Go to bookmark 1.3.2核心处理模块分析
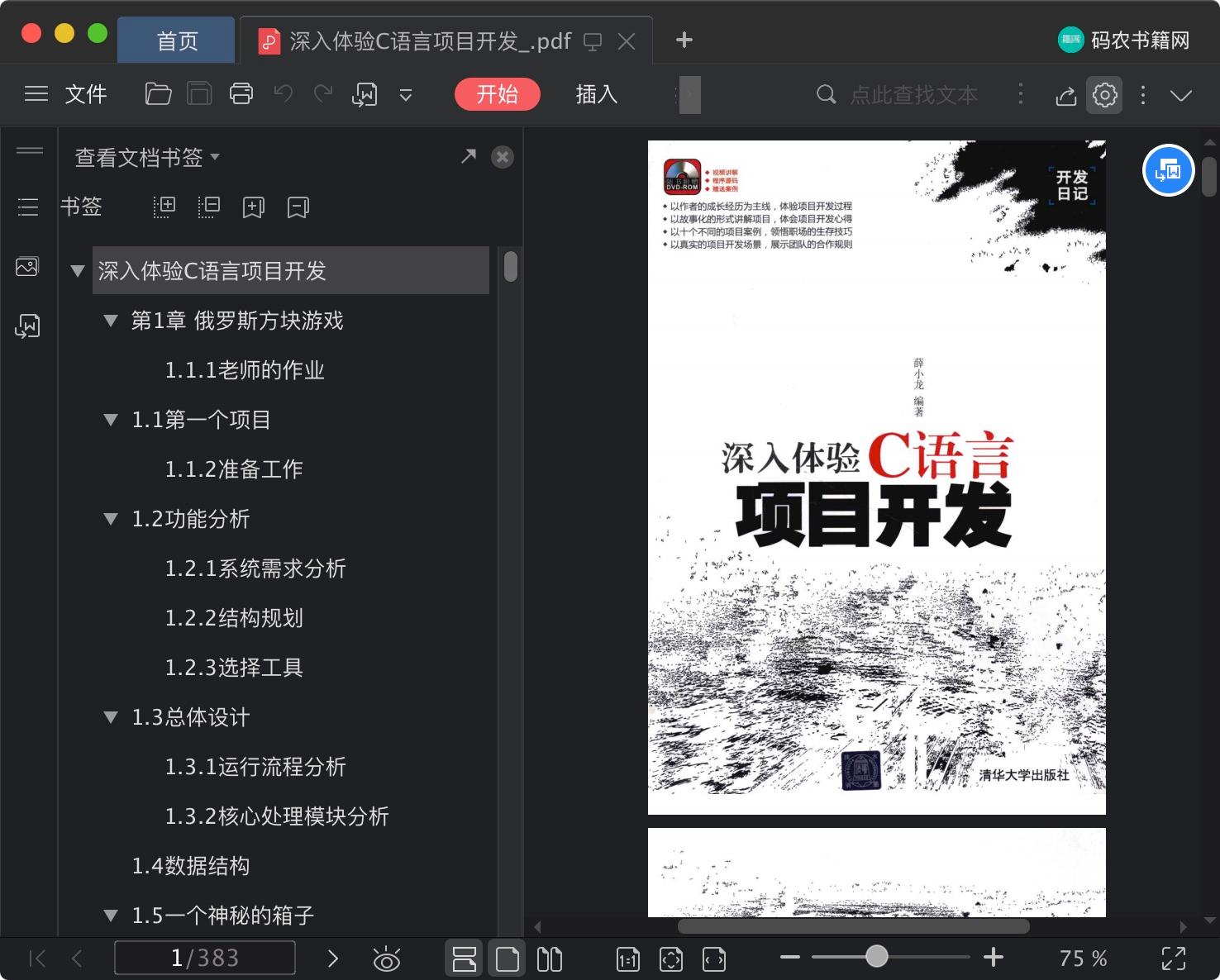1220x980 pixels. coord(277,816)
